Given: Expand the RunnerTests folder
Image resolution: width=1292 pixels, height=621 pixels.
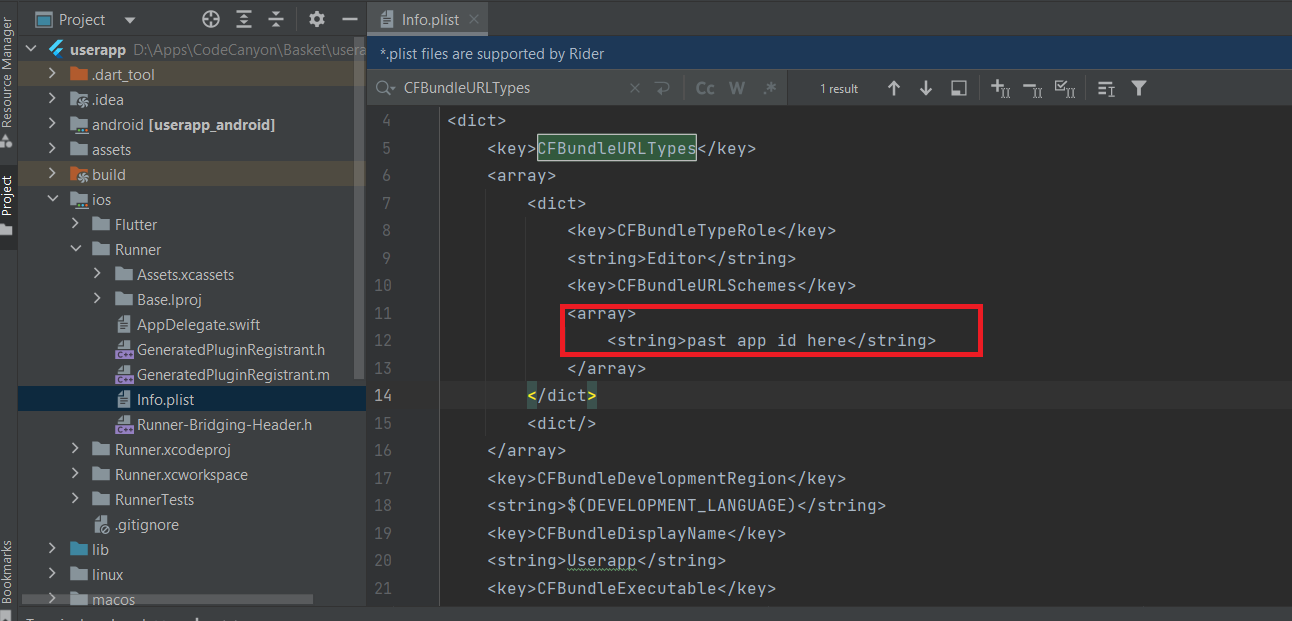Looking at the screenshot, I should pyautogui.click(x=75, y=500).
